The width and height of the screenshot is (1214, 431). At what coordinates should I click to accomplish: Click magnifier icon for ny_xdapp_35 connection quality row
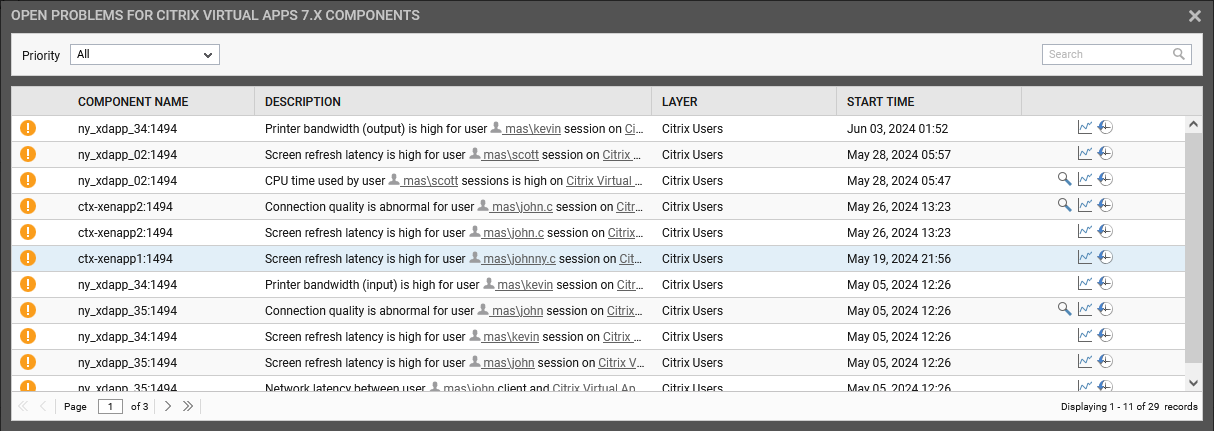[x=1065, y=309]
